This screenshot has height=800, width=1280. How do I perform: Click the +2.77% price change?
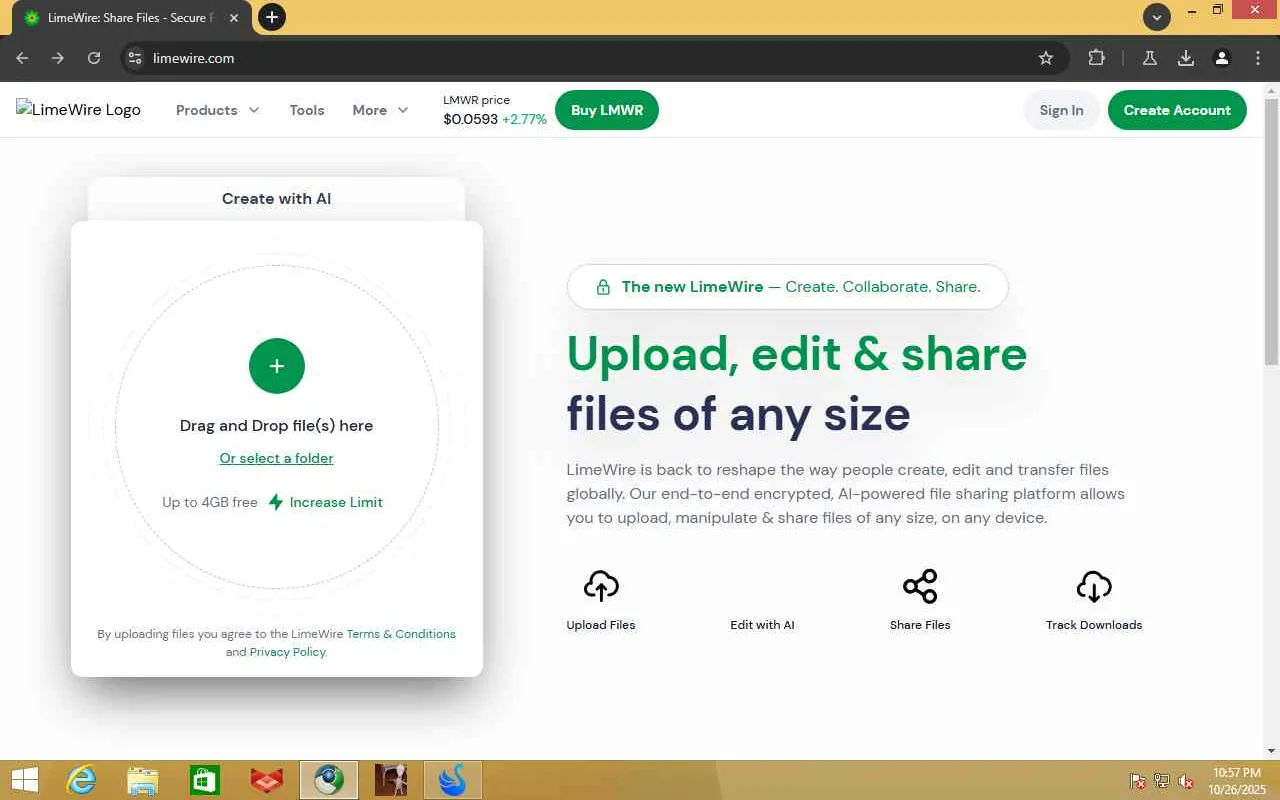[x=524, y=119]
